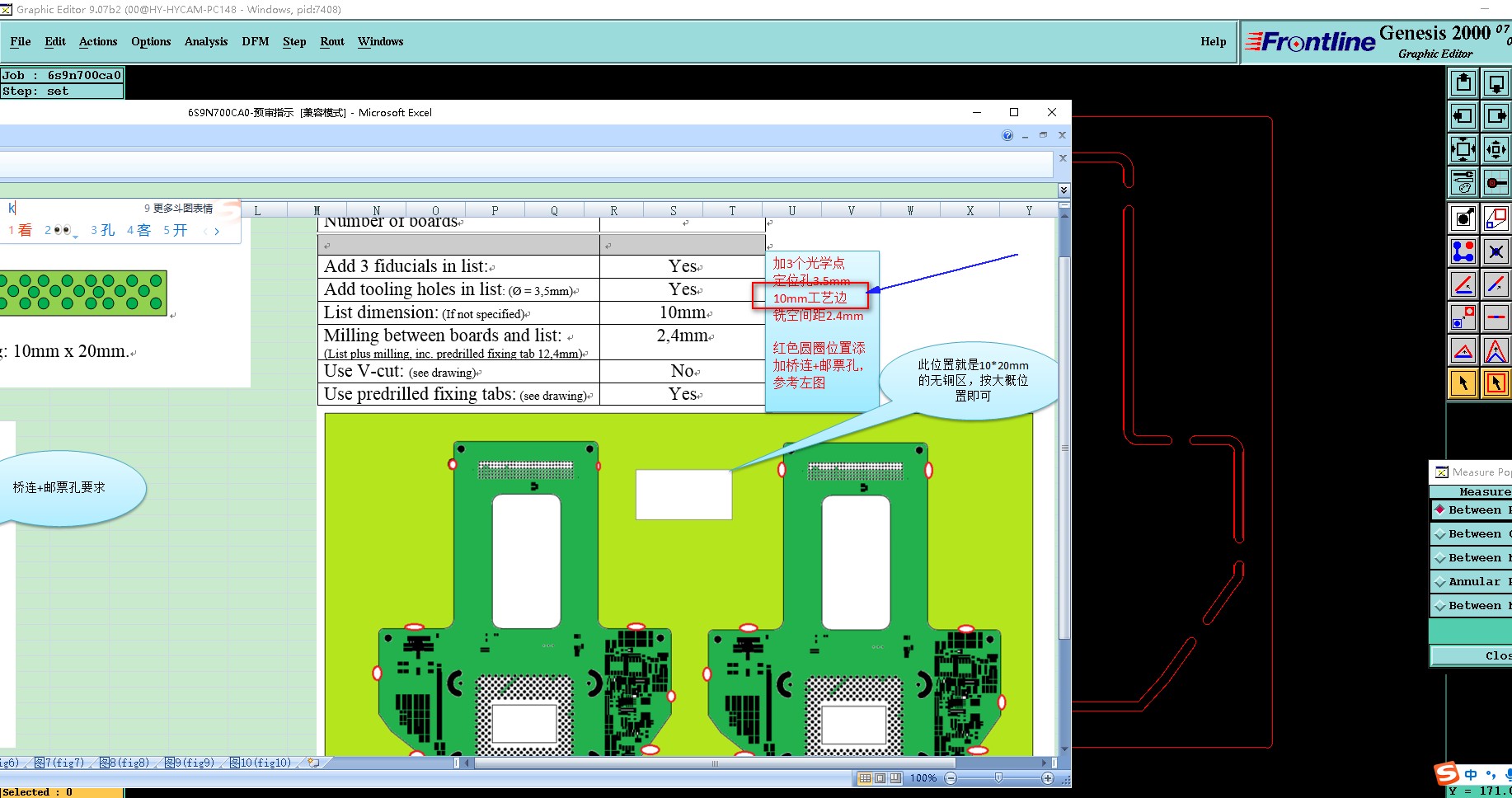Open the Windows menu
1512x798 pixels.
(381, 41)
